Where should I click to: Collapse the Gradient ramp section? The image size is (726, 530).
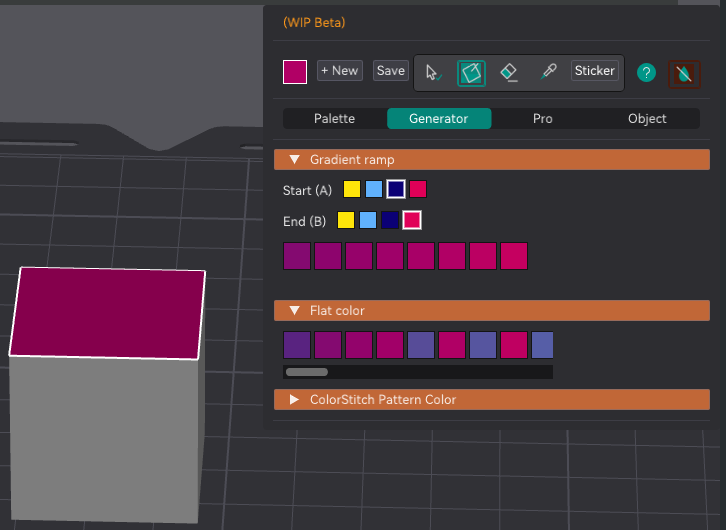point(492,160)
